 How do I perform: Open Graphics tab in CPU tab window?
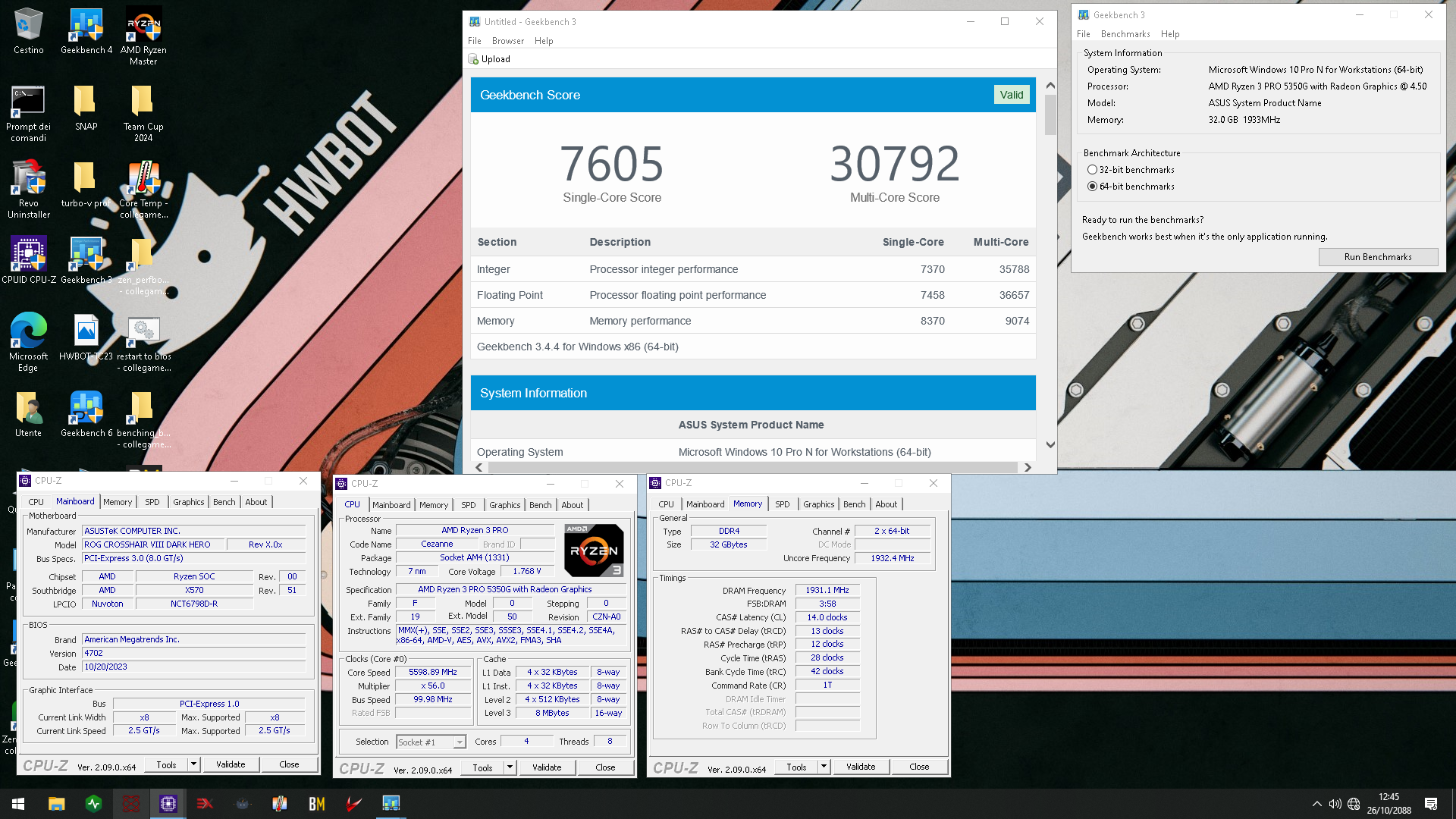(504, 505)
